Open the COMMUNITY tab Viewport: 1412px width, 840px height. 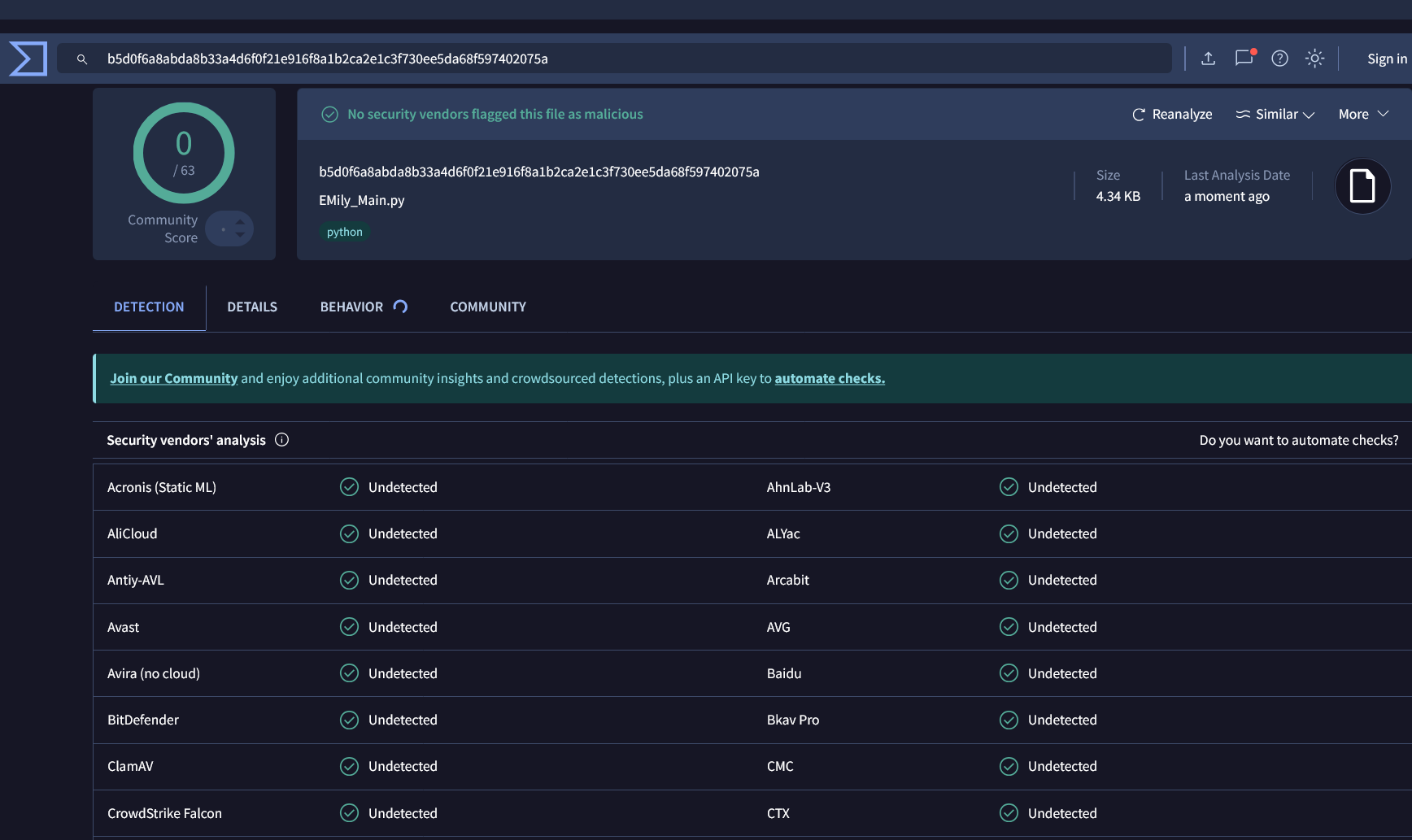[488, 307]
